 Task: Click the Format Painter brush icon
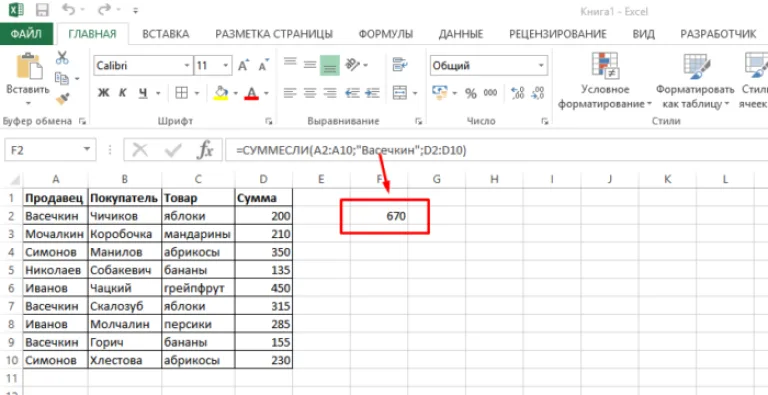coord(62,99)
